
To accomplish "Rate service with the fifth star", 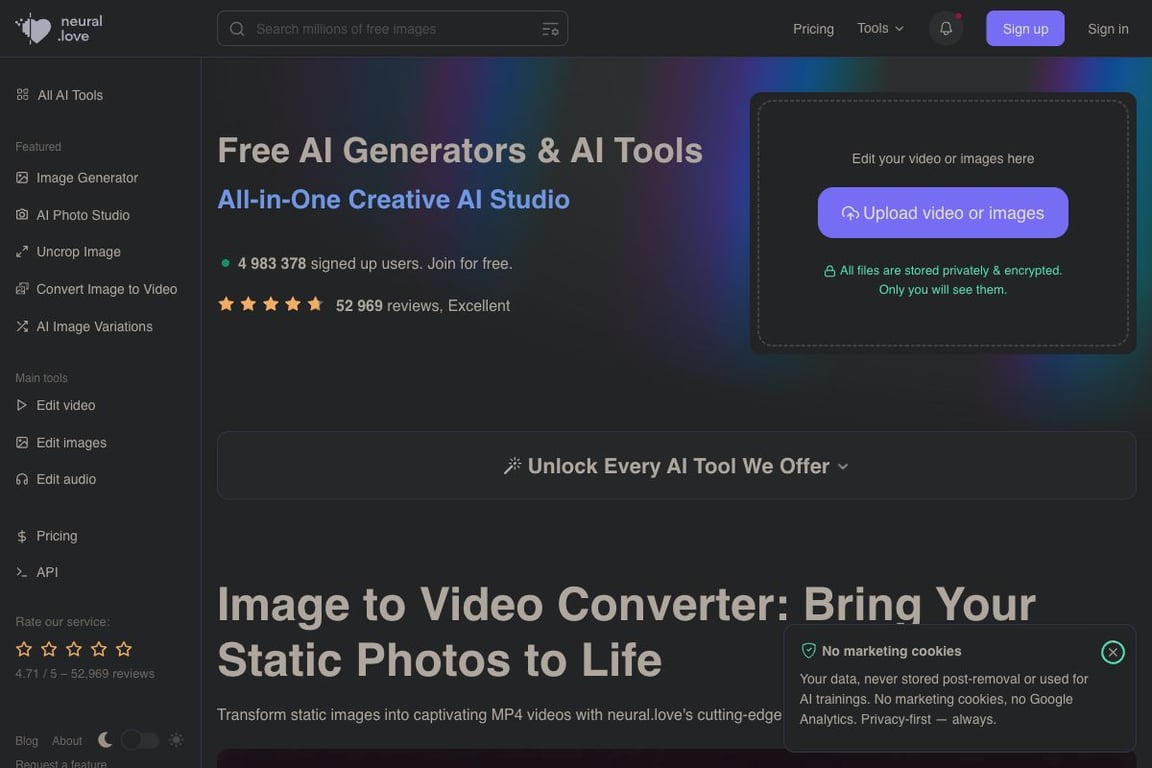I will point(124,649).
